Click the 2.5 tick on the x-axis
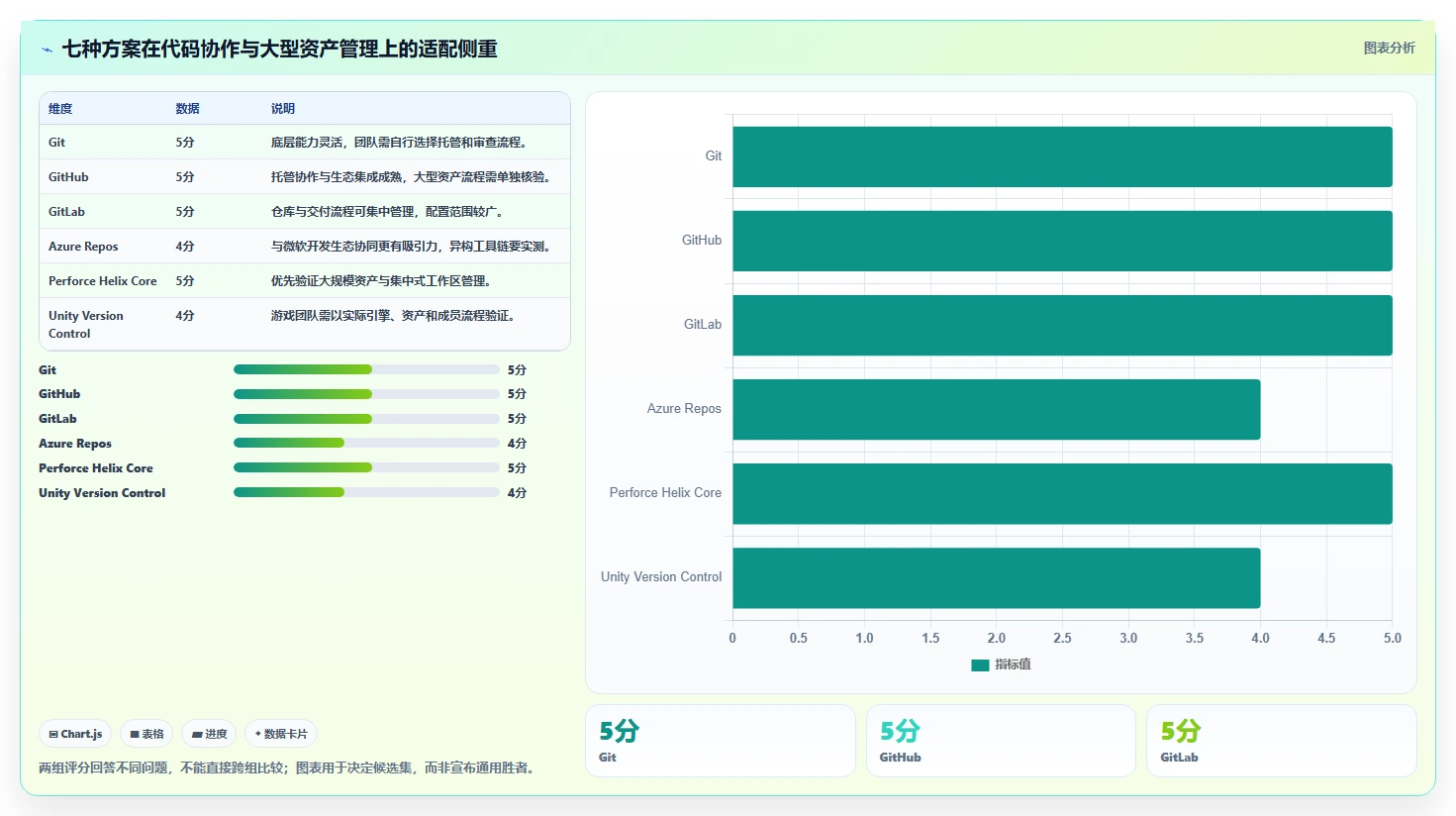The height and width of the screenshot is (816, 1456). 1062,639
